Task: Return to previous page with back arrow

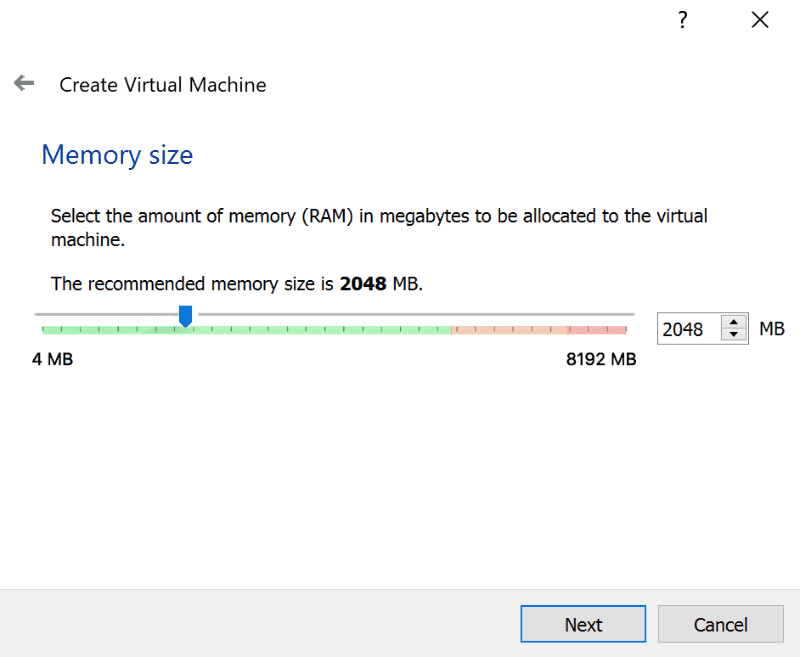Action: (x=23, y=83)
